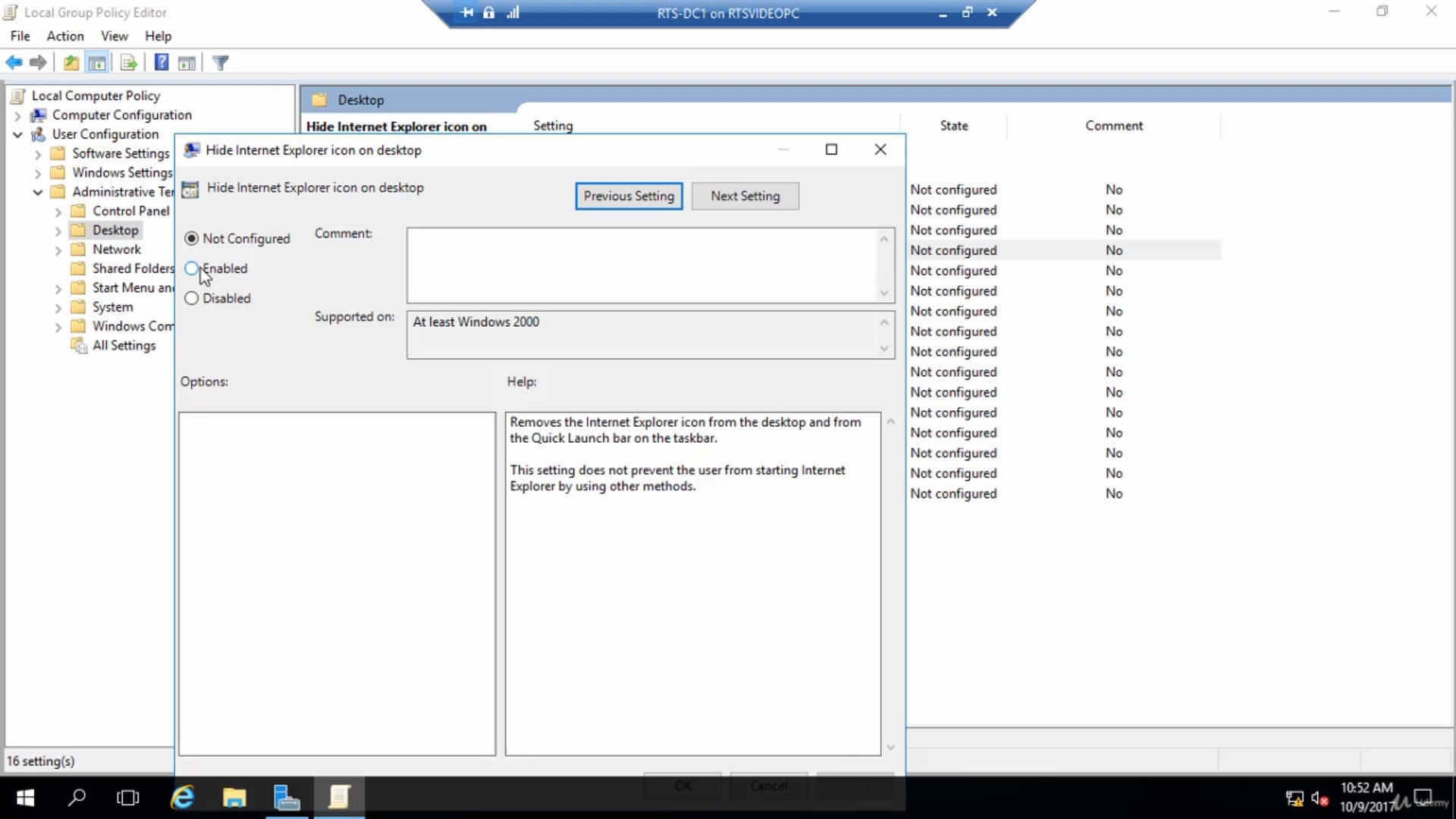This screenshot has height=819, width=1456.
Task: Click the pin icon on remote connection bar
Action: click(466, 12)
